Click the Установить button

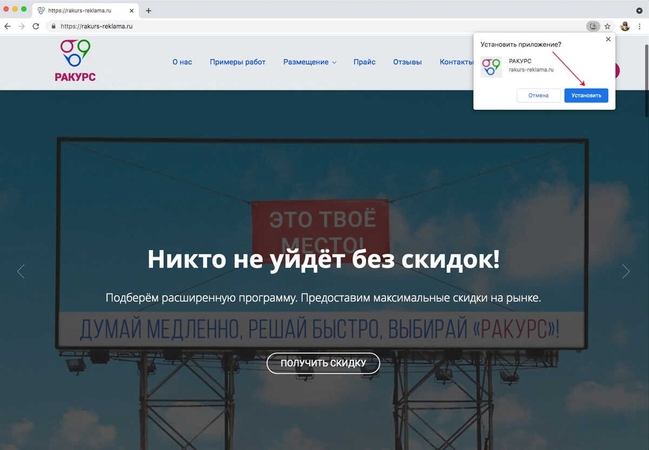click(x=586, y=95)
